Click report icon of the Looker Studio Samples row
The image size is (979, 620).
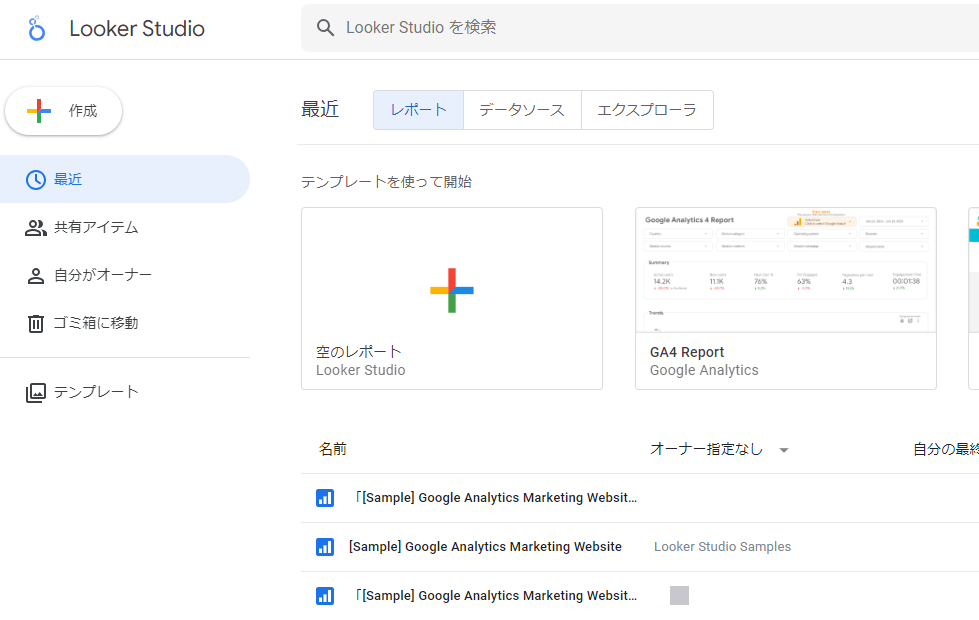[x=325, y=547]
